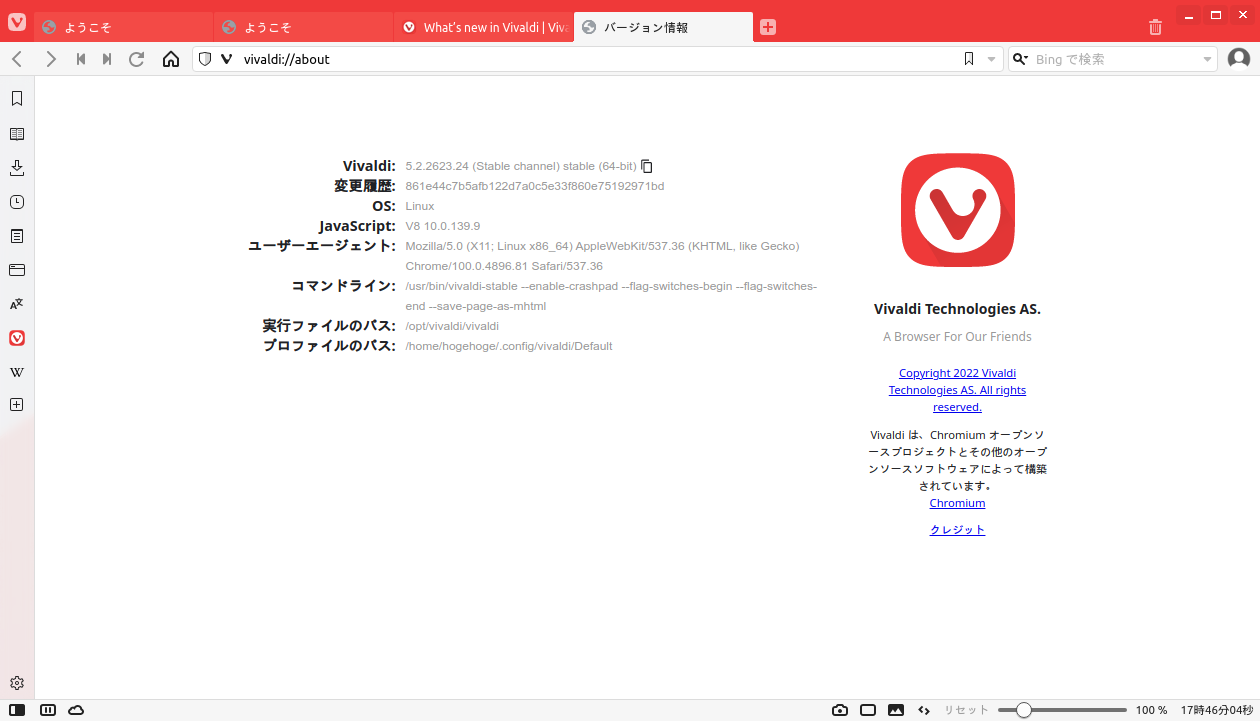Toggle the side panel visibility
The width and height of the screenshot is (1260, 721).
point(17,710)
